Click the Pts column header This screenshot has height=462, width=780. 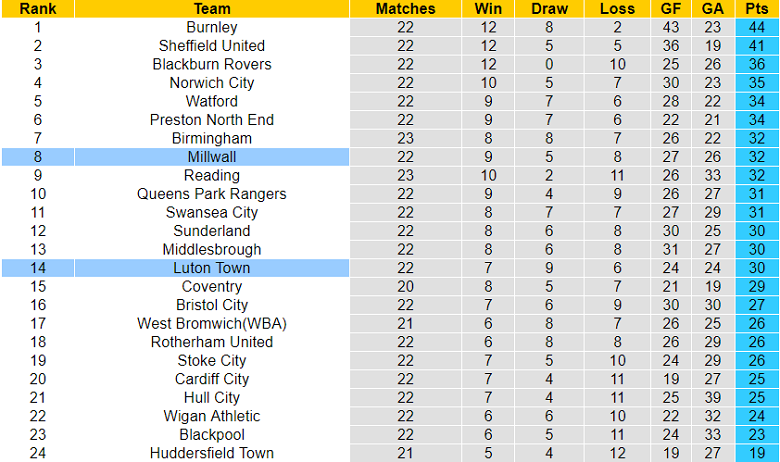pos(756,8)
